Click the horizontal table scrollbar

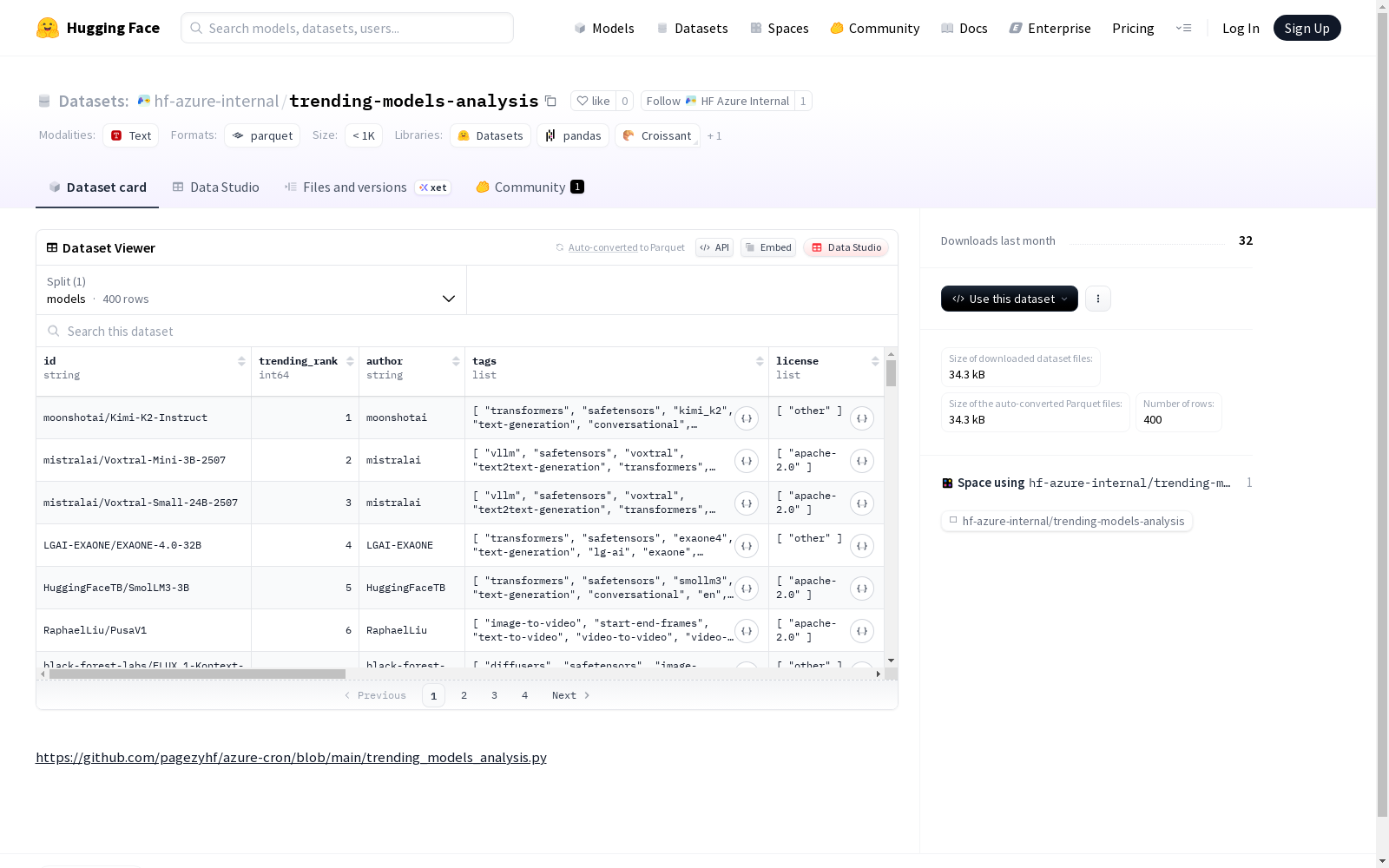coord(197,674)
